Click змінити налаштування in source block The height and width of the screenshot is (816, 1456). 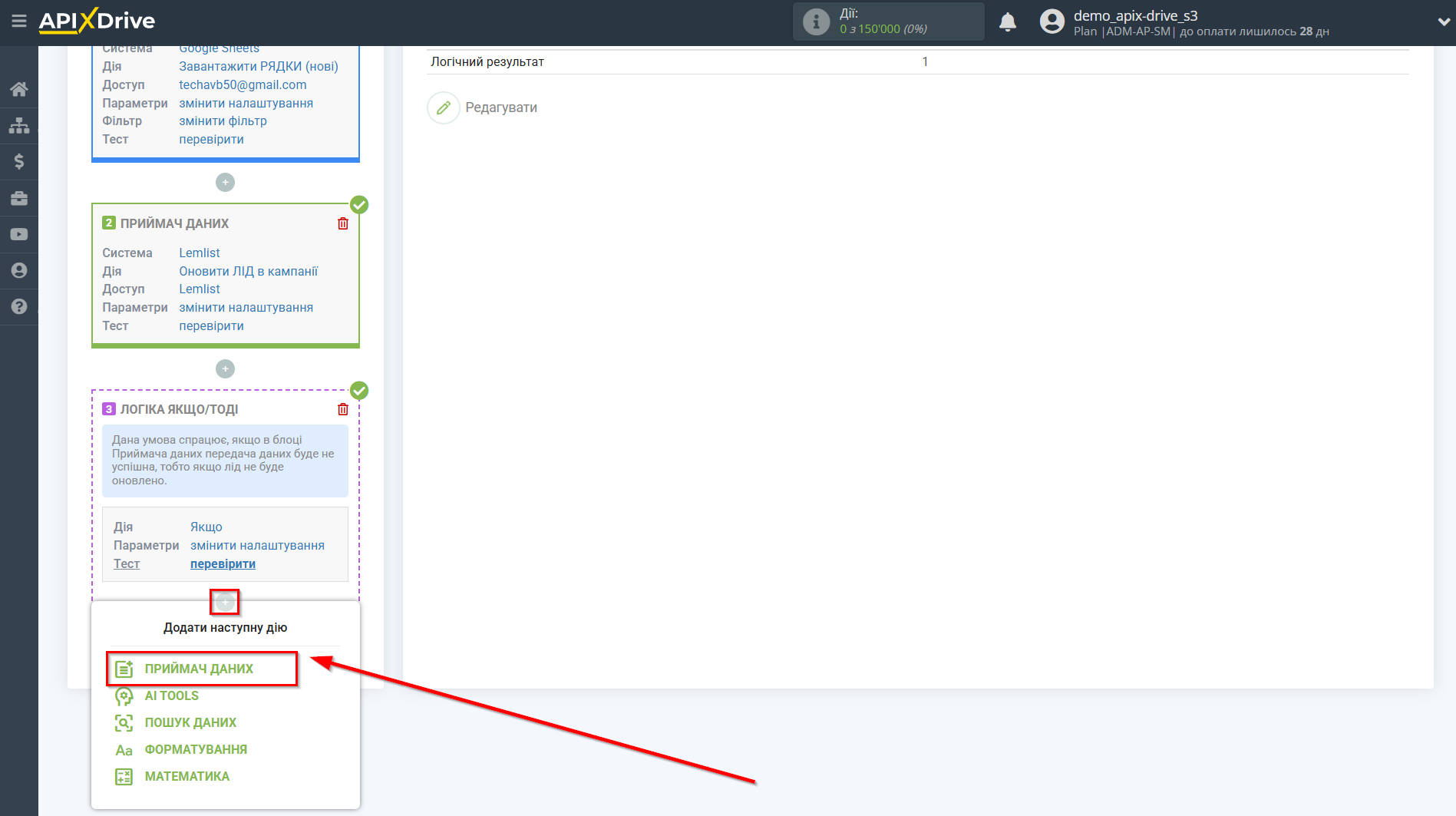tap(246, 103)
